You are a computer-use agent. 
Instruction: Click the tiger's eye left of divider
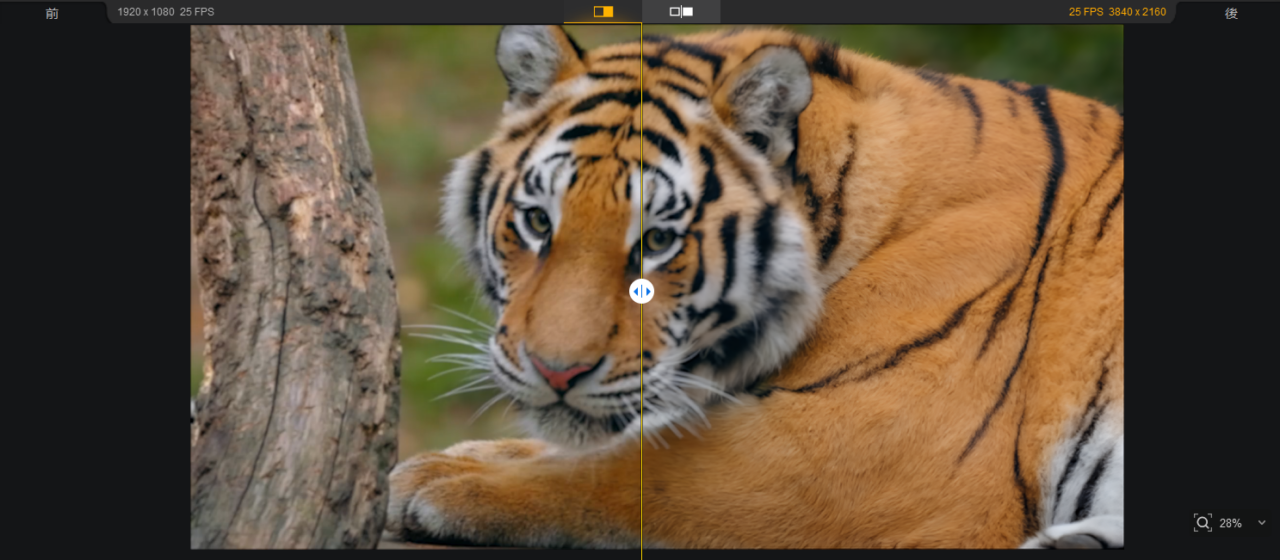(x=538, y=221)
